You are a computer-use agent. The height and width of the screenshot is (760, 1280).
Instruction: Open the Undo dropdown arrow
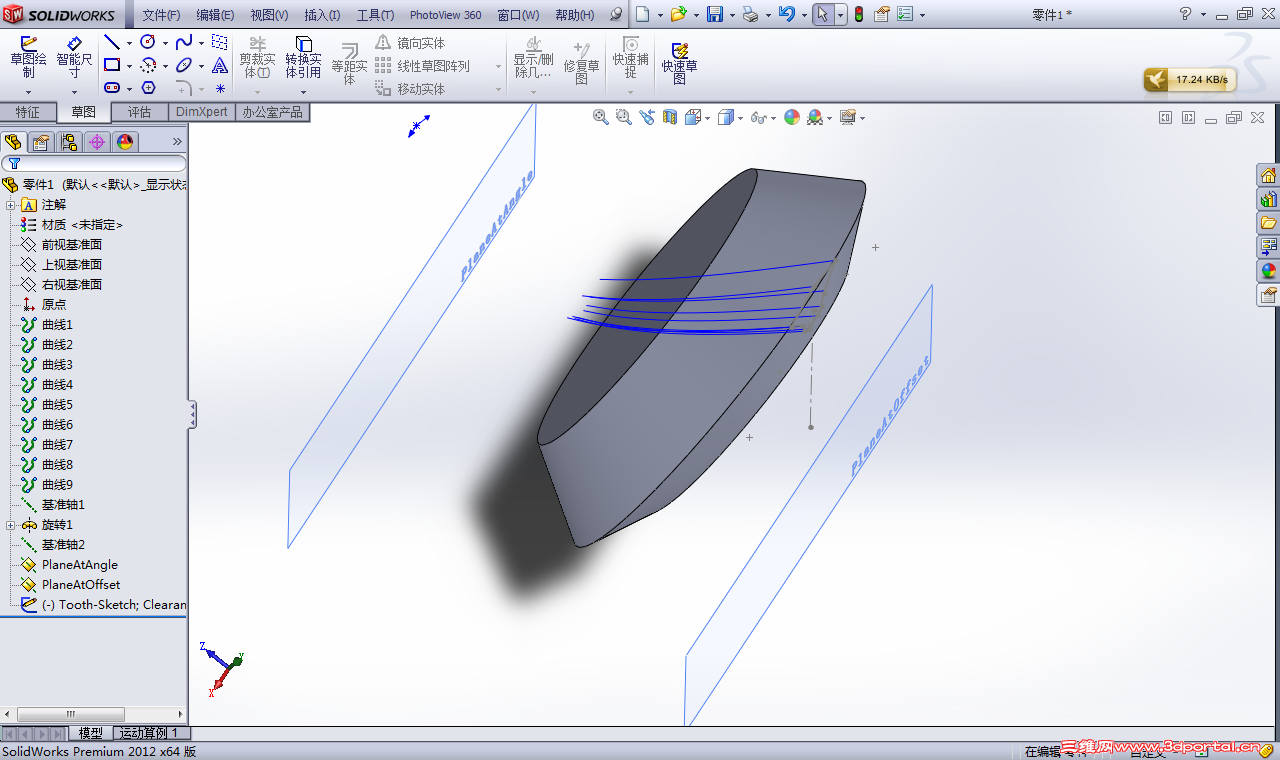(802, 15)
